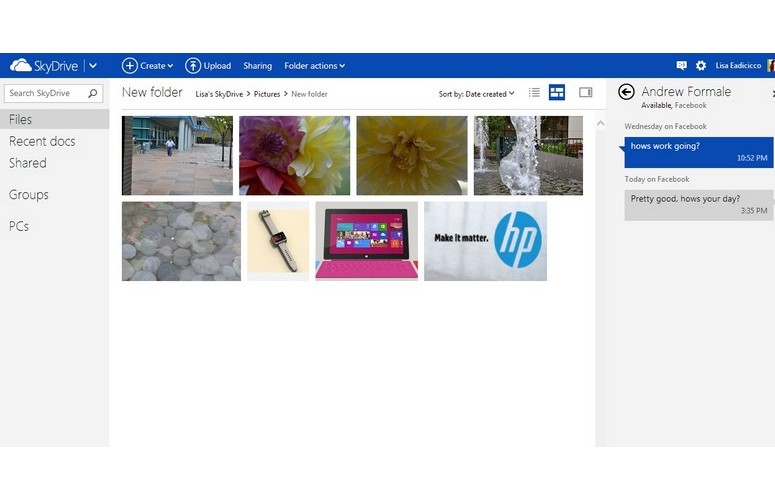Open PCs in the sidebar
The width and height of the screenshot is (775, 500).
[x=19, y=226]
